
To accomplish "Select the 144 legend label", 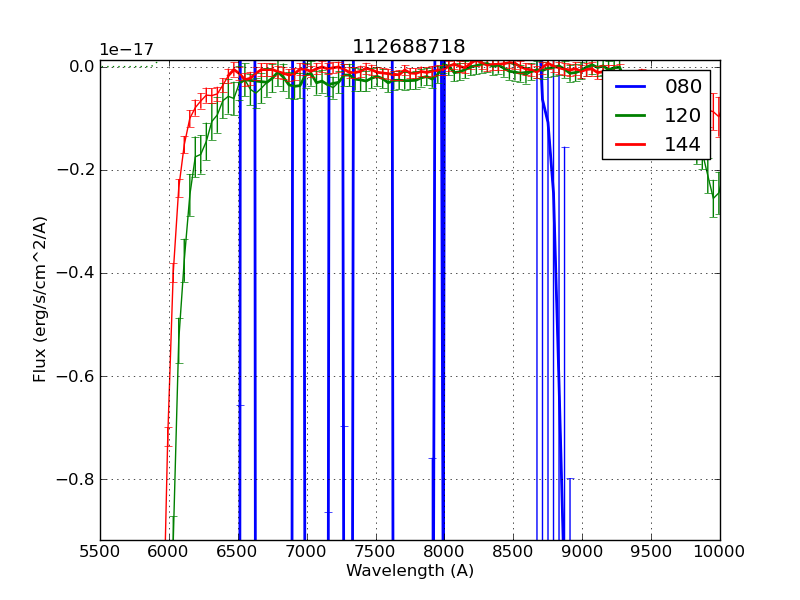I will coord(683,145).
